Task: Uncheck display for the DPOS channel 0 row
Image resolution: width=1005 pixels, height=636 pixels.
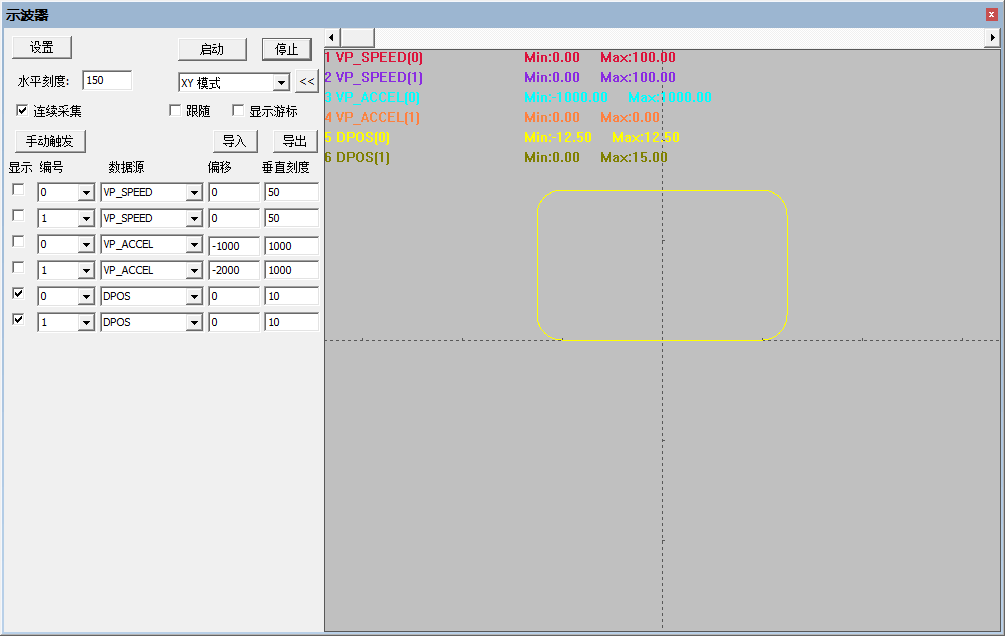Action: point(16,293)
